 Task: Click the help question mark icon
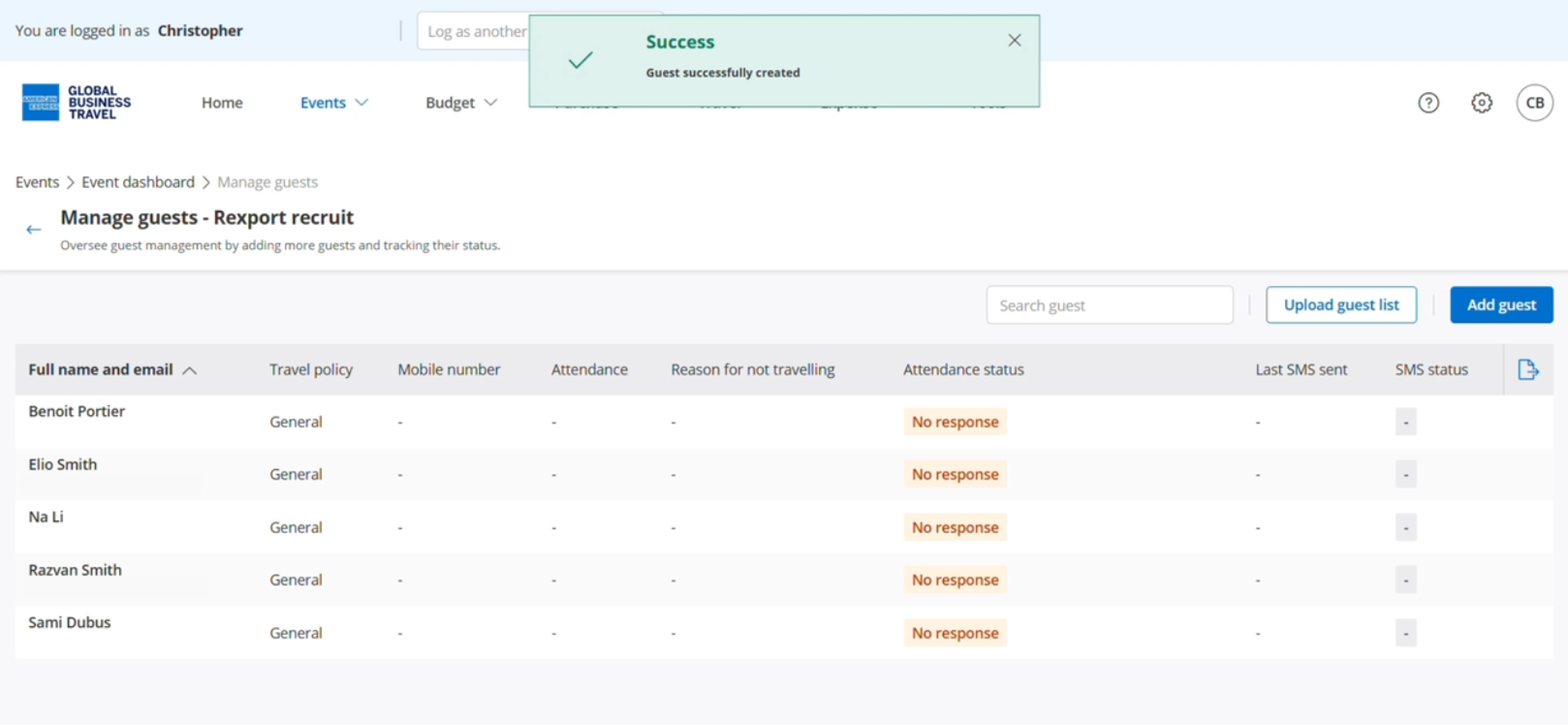click(x=1428, y=103)
